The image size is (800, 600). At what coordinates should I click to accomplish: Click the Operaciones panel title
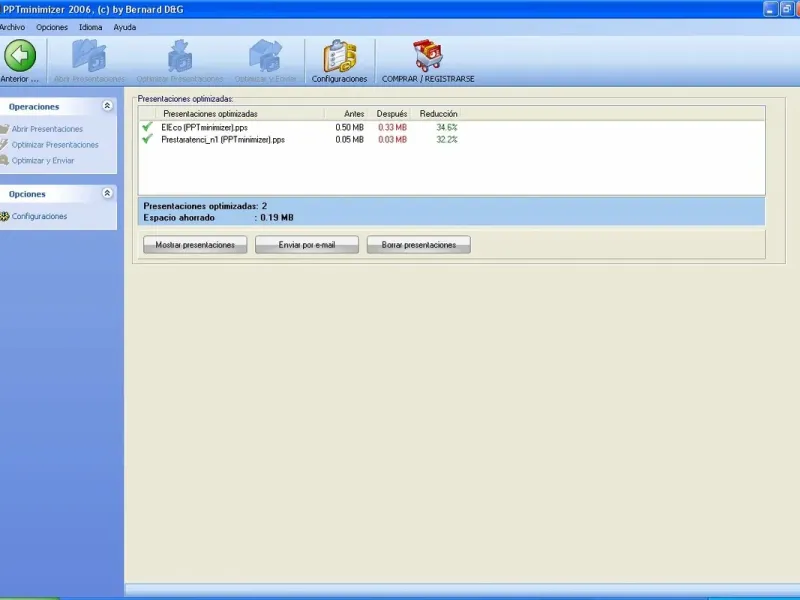point(34,107)
